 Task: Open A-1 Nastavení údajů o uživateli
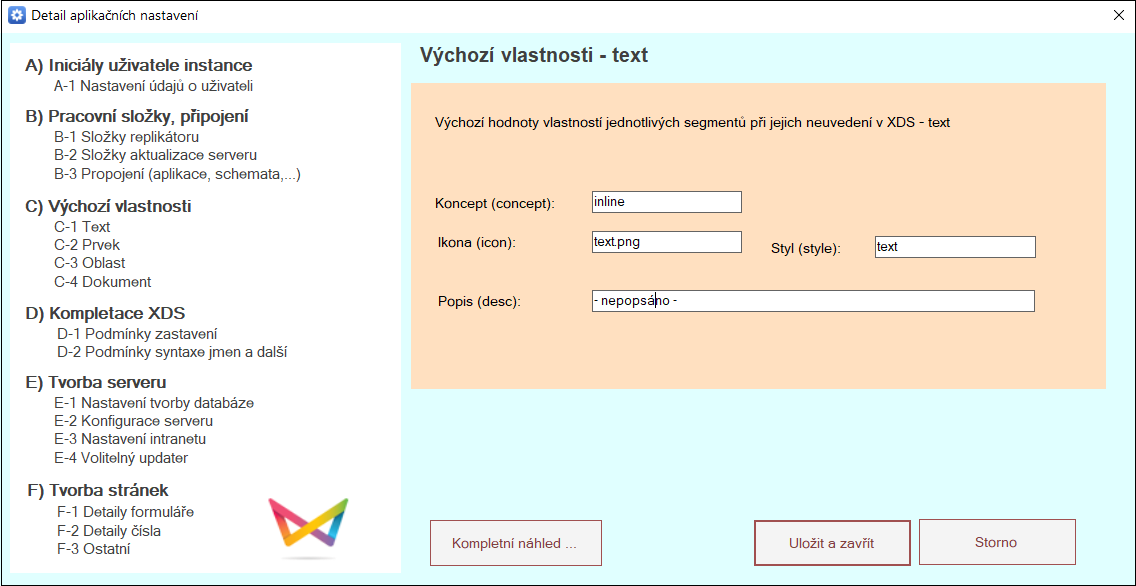click(x=153, y=86)
